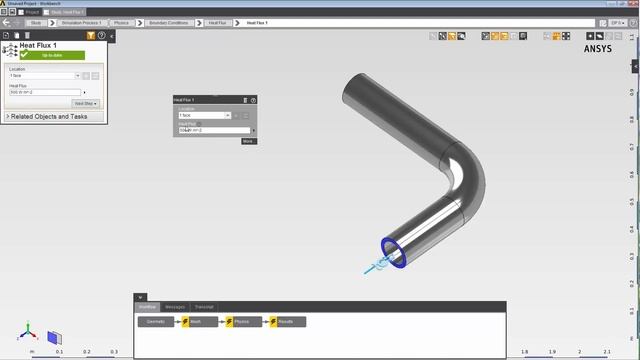The width and height of the screenshot is (640, 360).
Task: Click the duplicate icon in the panel header
Action: tap(17, 36)
